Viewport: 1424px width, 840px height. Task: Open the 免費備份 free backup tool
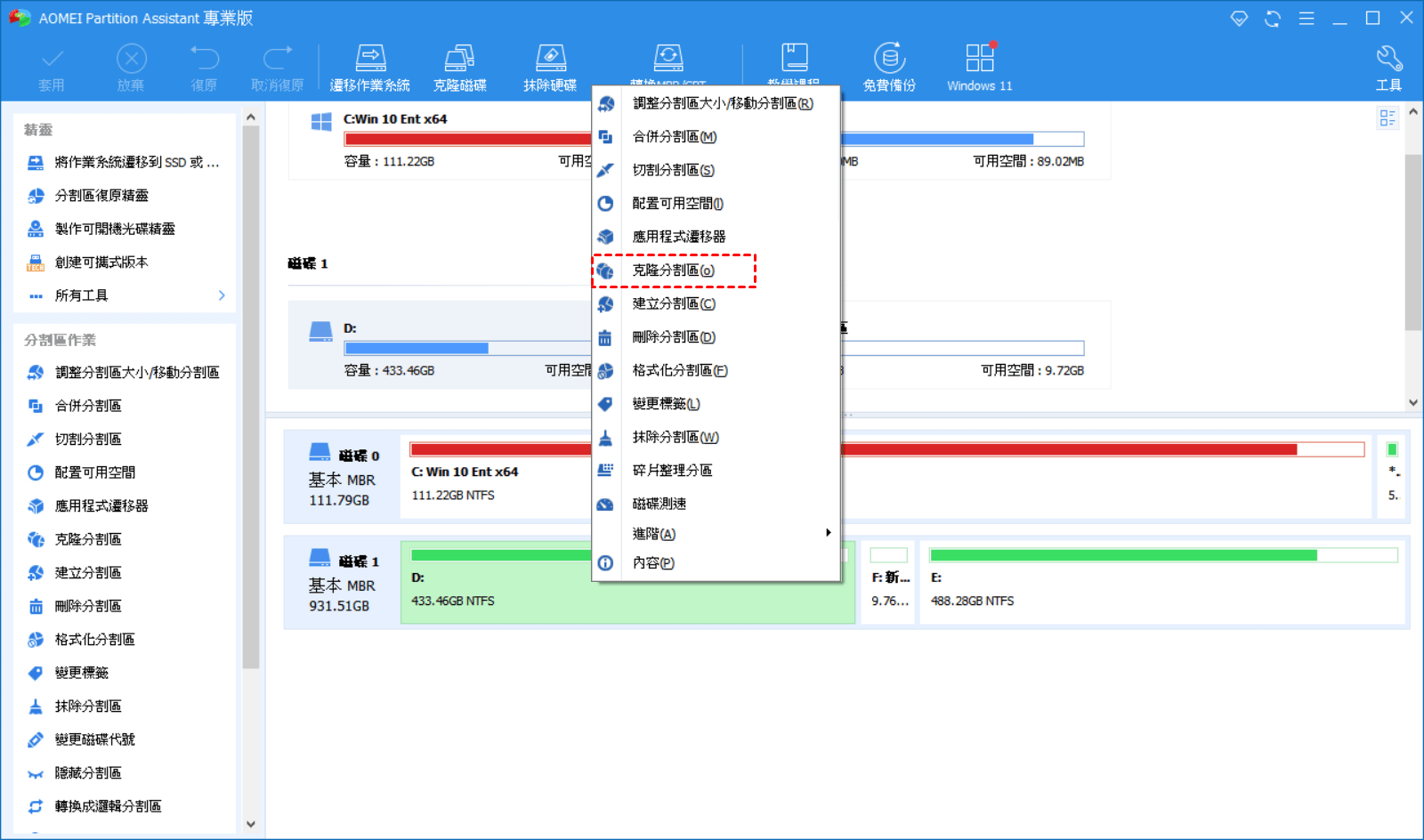point(889,69)
